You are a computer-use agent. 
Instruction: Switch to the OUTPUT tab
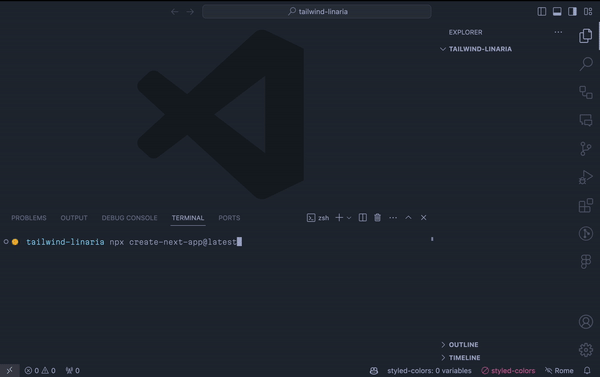pos(74,218)
